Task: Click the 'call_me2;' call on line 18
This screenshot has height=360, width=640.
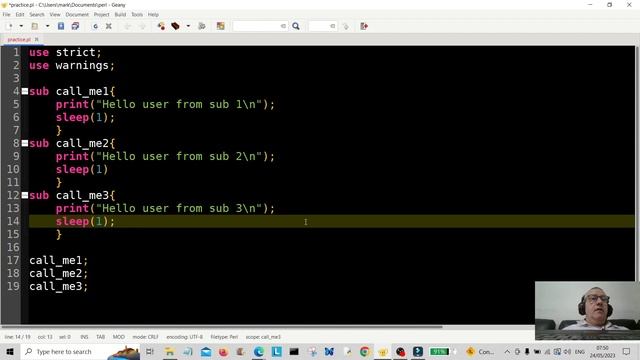Action: tap(58, 273)
